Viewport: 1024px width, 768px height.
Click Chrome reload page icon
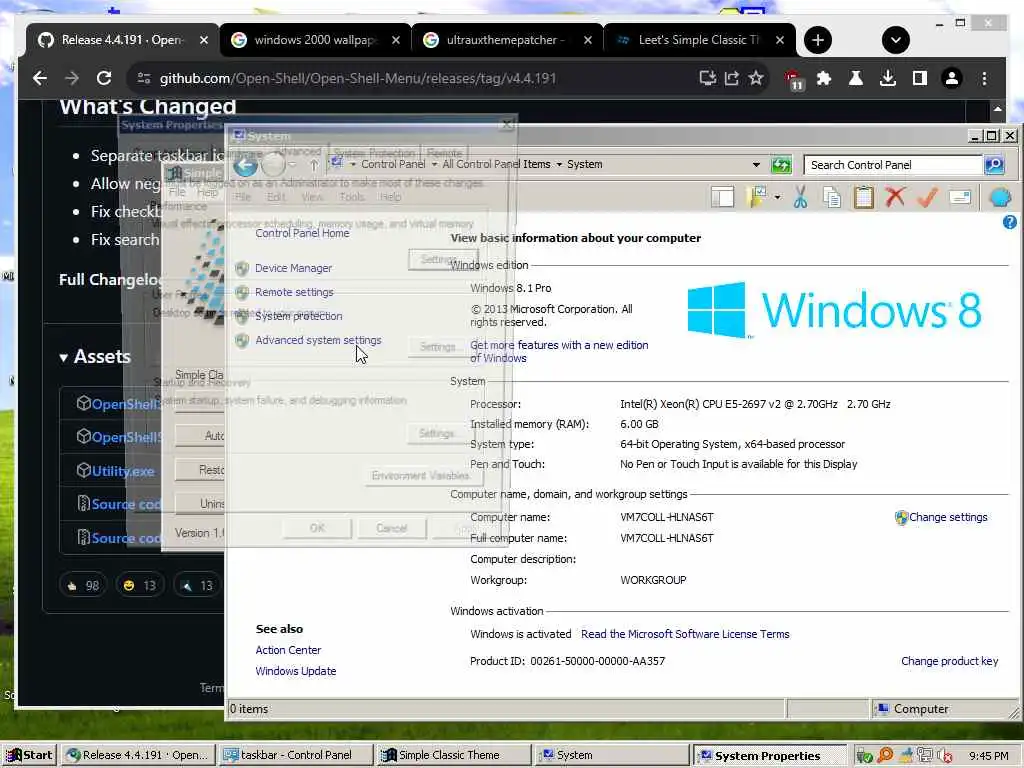(104, 78)
